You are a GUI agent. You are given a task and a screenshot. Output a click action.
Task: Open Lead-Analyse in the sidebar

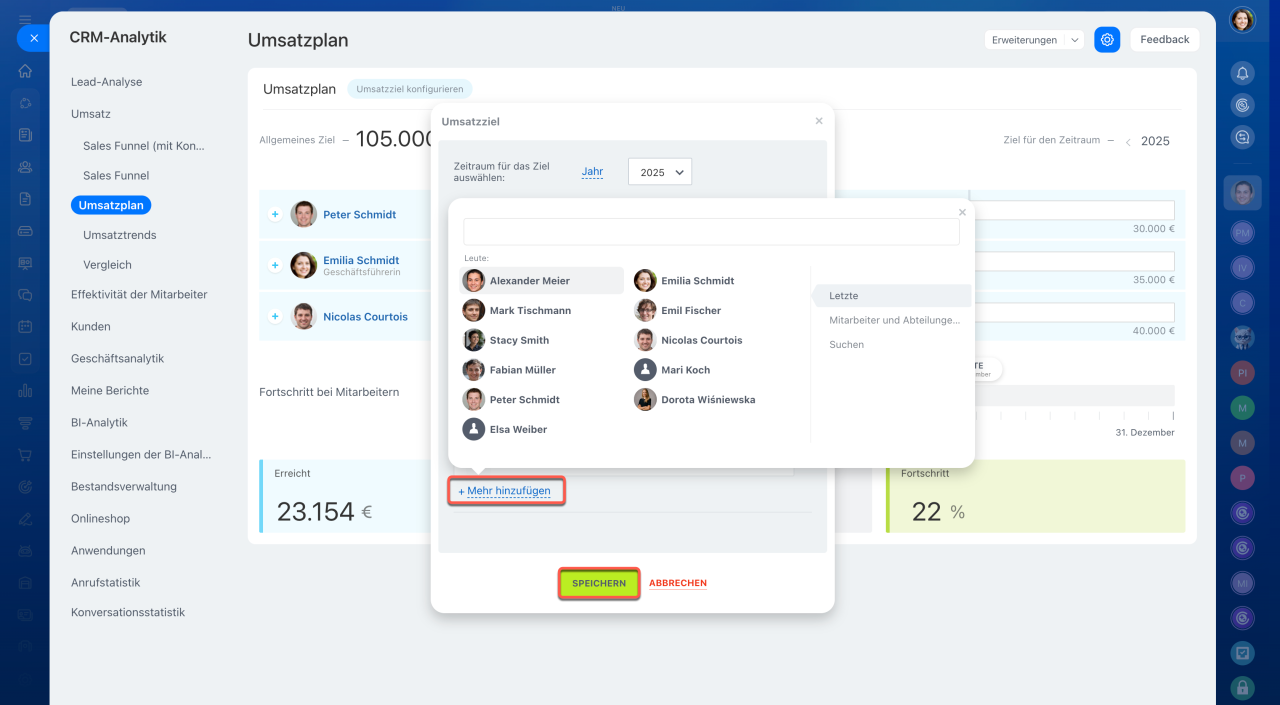pos(106,82)
